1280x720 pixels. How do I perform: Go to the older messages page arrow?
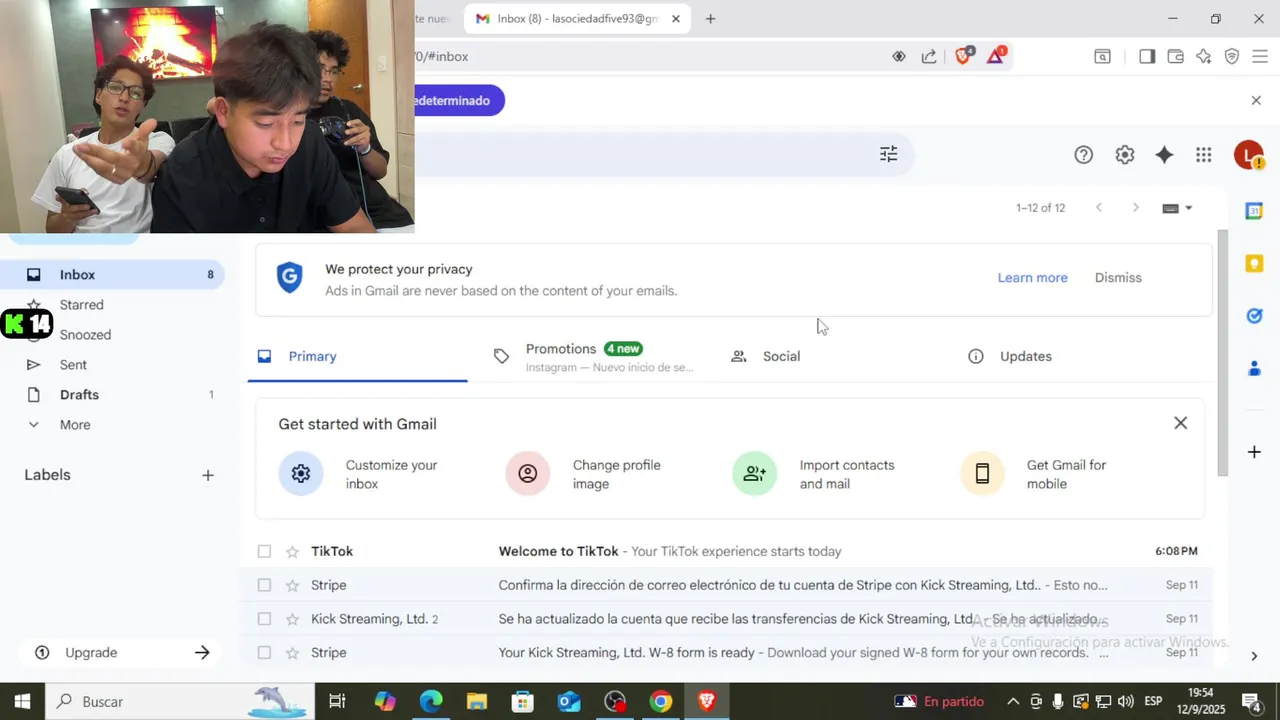[1135, 208]
